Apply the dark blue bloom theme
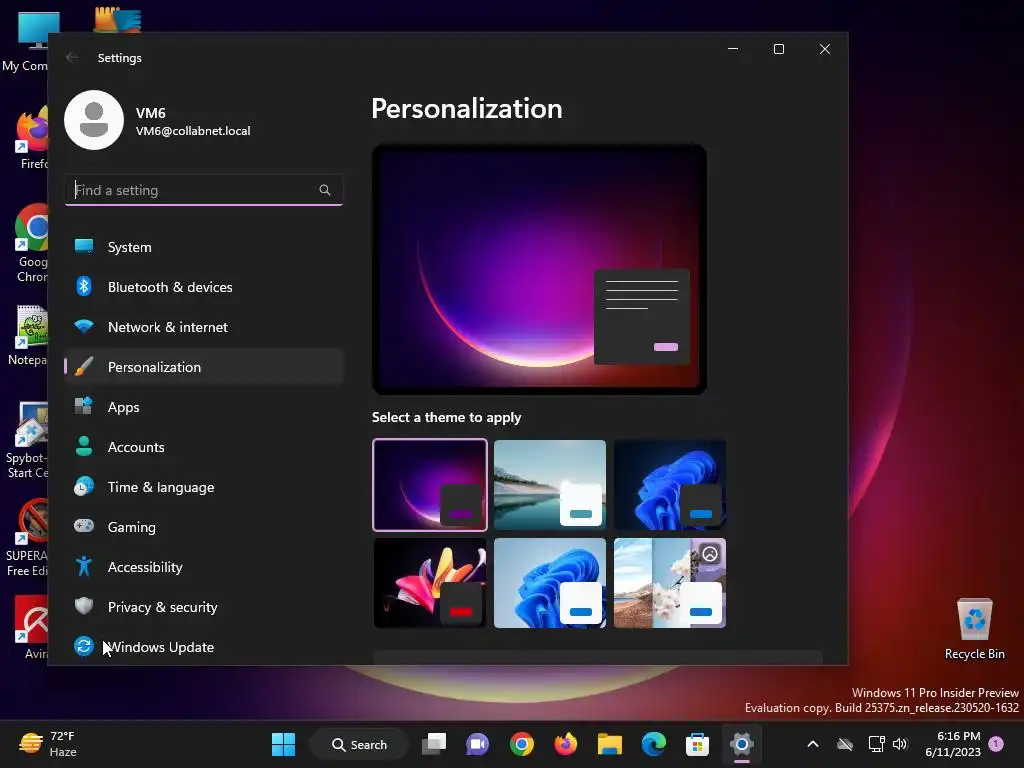Viewport: 1024px width, 768px height. [670, 485]
